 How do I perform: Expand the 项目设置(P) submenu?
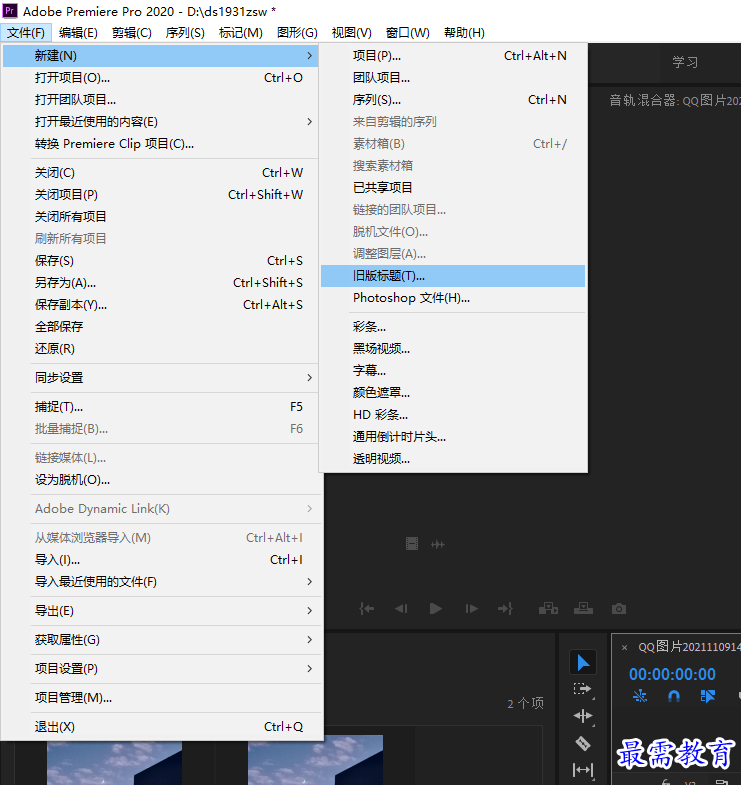click(160, 669)
